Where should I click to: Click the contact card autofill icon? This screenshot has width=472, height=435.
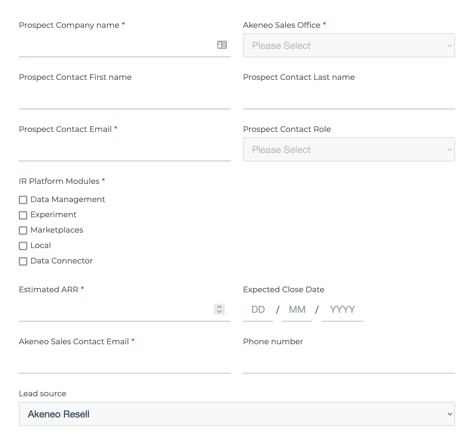coord(222,45)
